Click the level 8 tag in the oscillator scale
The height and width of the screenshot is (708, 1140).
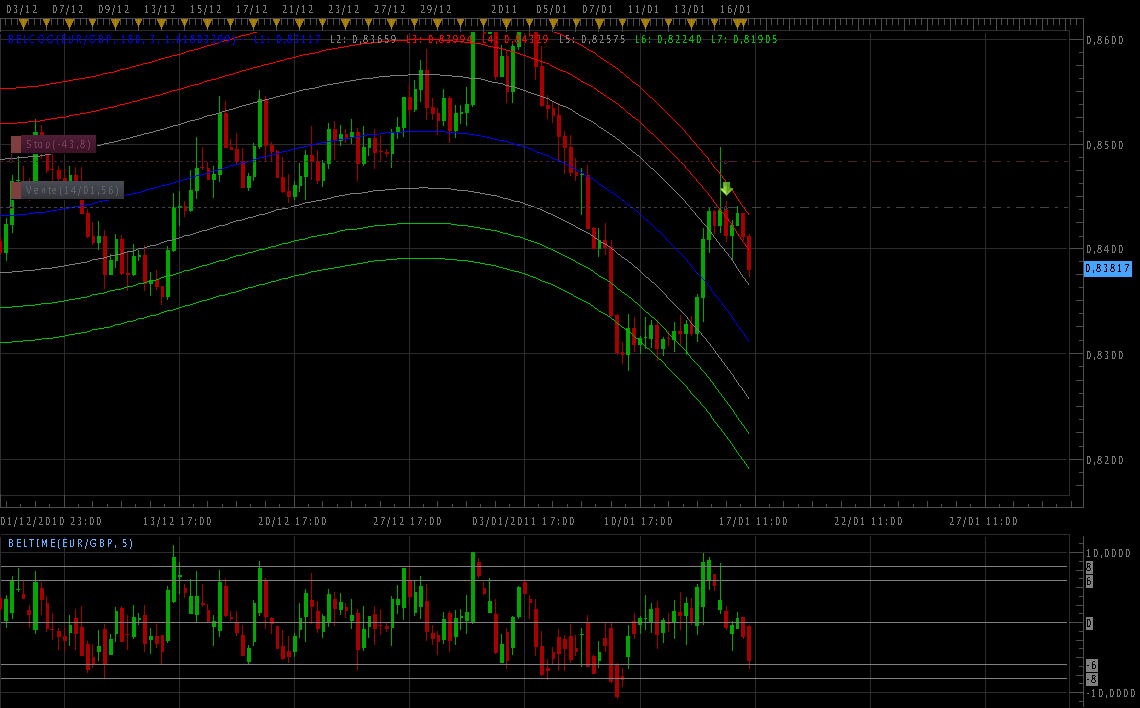1089,567
